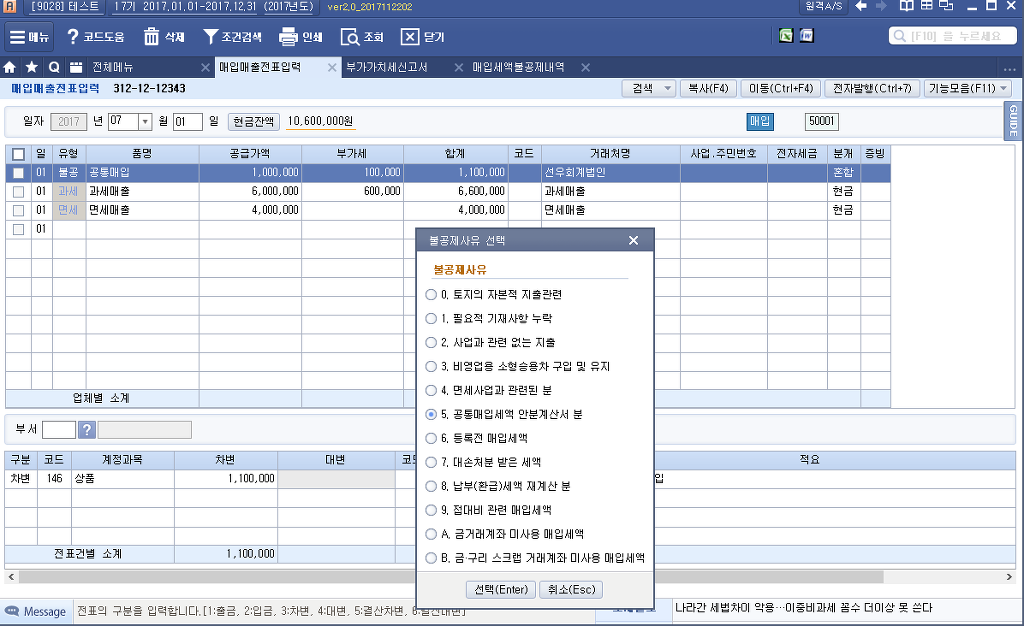Click the blue question mark next to 부서

click(x=87, y=430)
